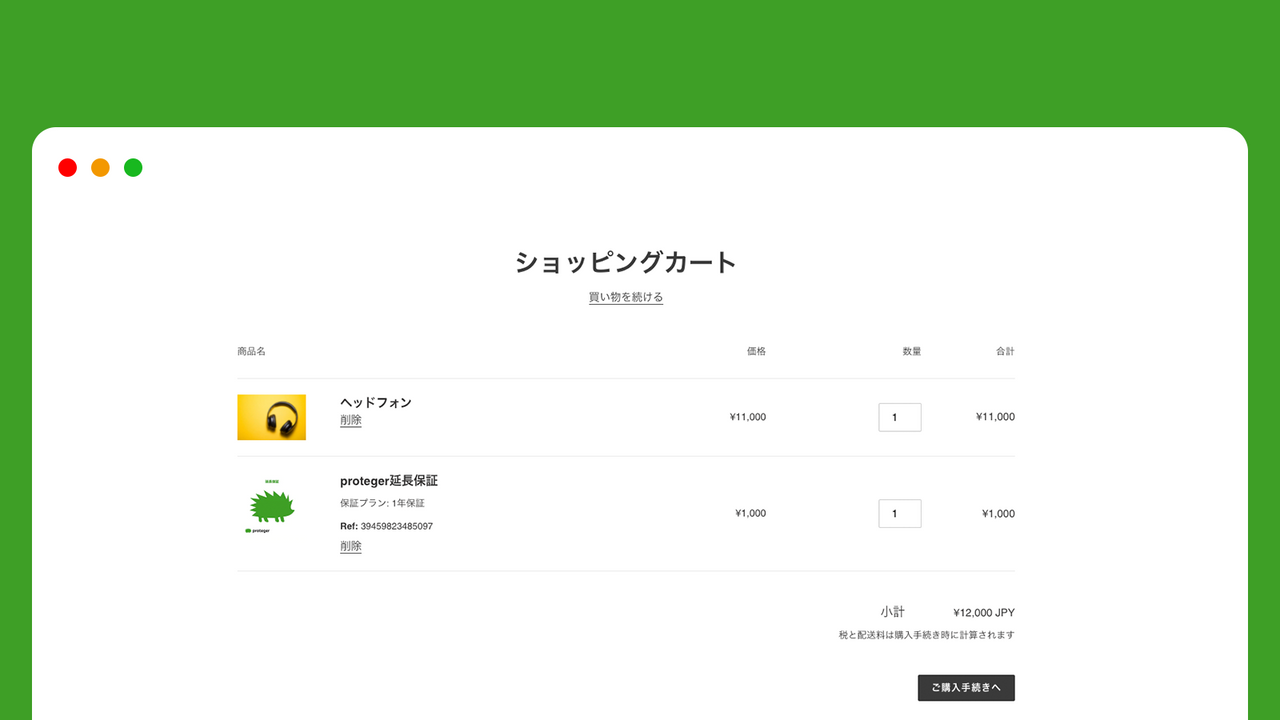Click the 数量 column header
Image resolution: width=1280 pixels, height=720 pixels.
point(910,351)
